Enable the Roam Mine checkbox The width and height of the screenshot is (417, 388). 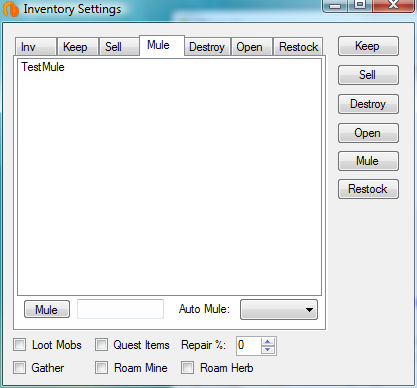(x=101, y=368)
